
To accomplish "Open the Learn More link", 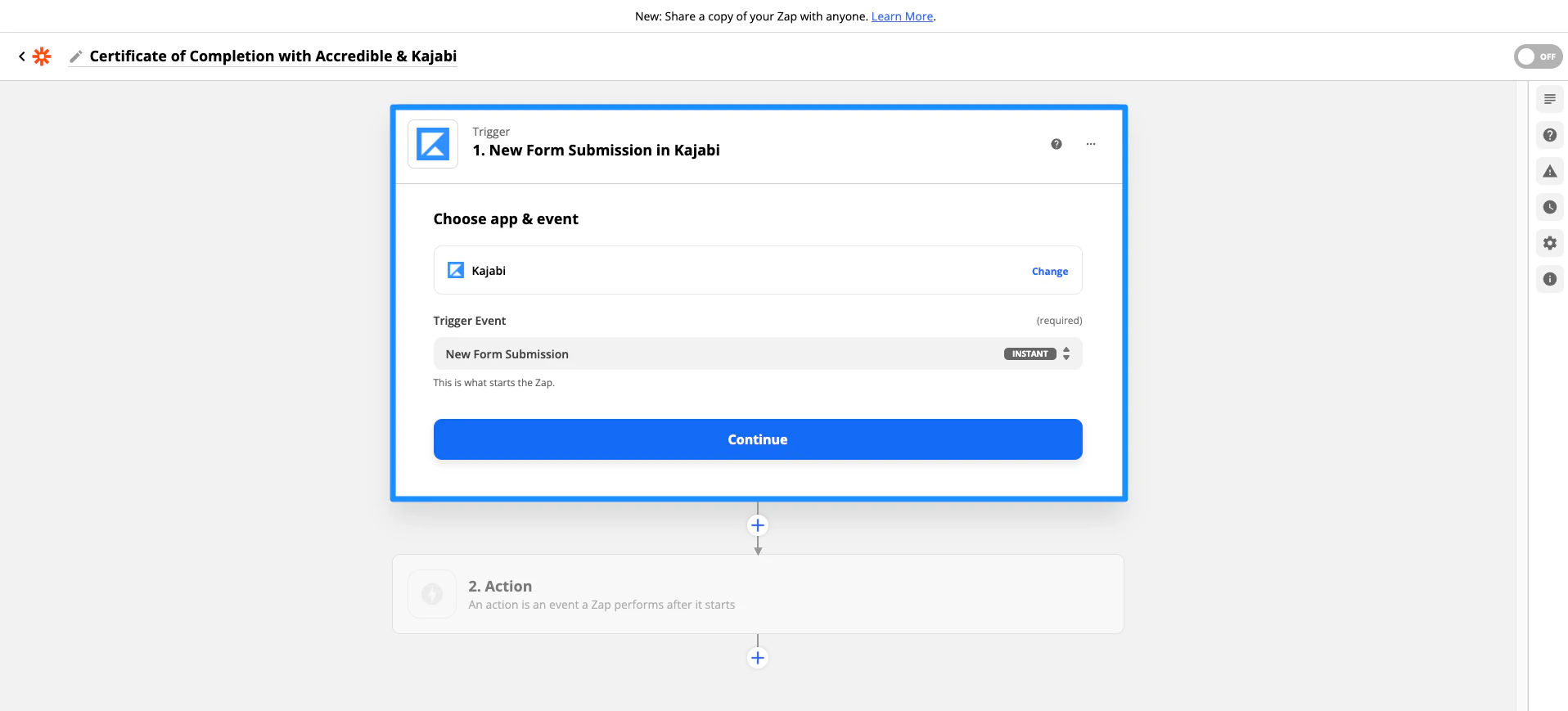I will (x=902, y=16).
